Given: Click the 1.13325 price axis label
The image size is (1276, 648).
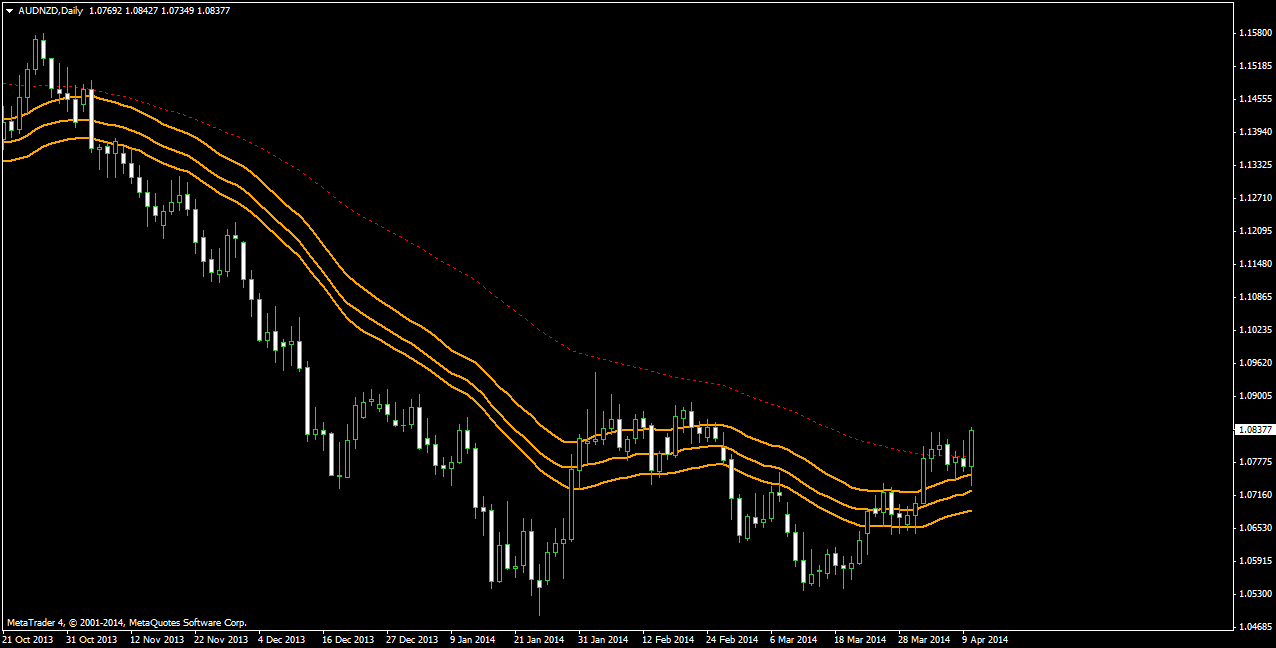Looking at the screenshot, I should [1254, 165].
